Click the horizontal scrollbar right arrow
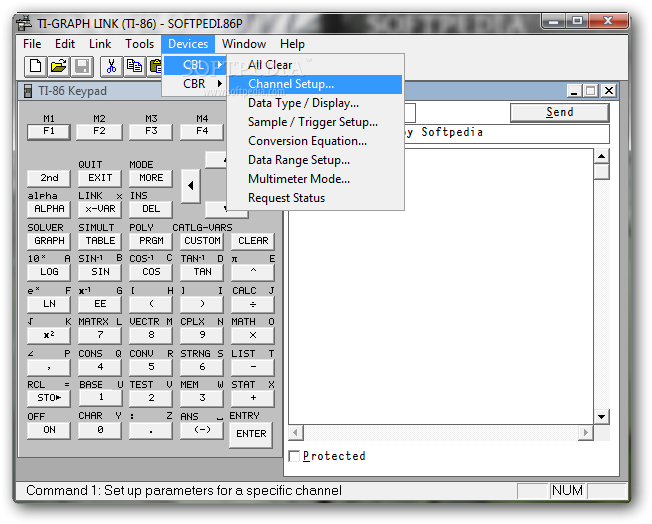Screen dimensions: 652x524 coord(585,433)
